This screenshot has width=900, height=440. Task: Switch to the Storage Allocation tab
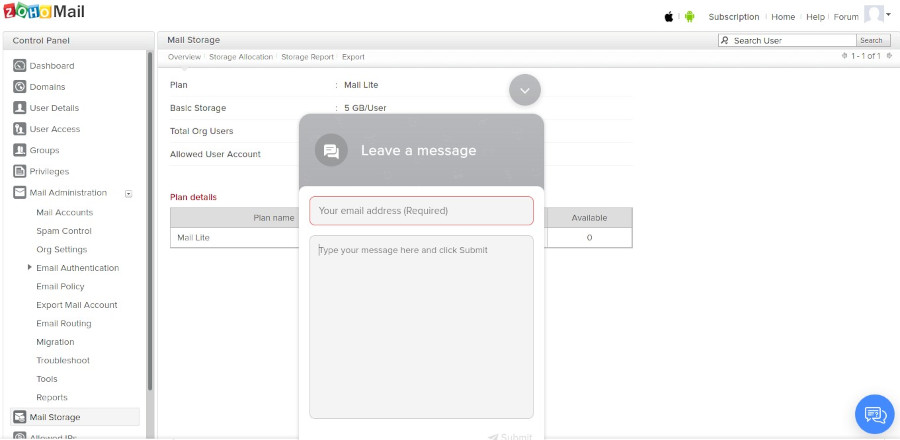tap(241, 57)
